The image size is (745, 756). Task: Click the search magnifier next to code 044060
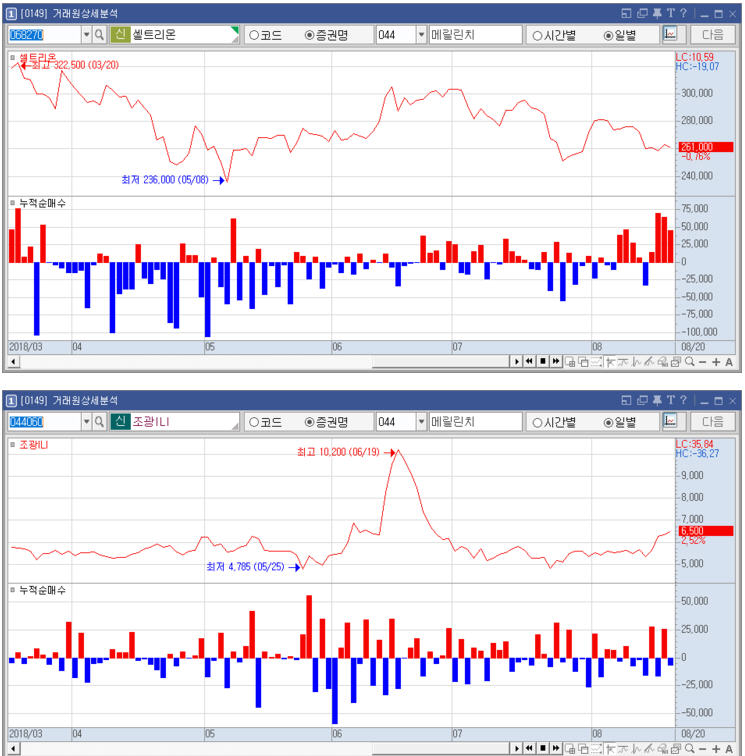(100, 421)
